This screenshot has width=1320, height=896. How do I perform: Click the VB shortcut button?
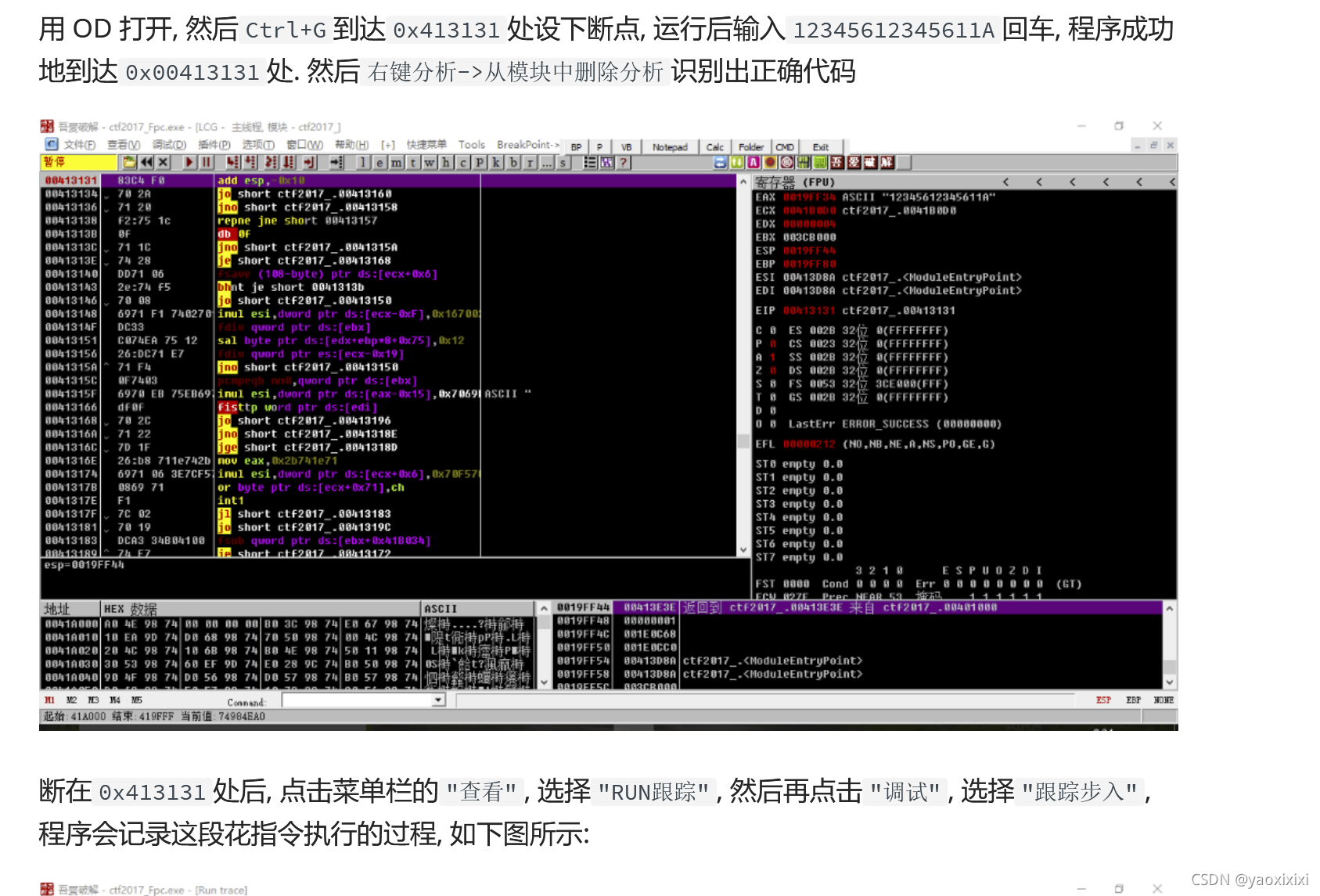point(627,147)
